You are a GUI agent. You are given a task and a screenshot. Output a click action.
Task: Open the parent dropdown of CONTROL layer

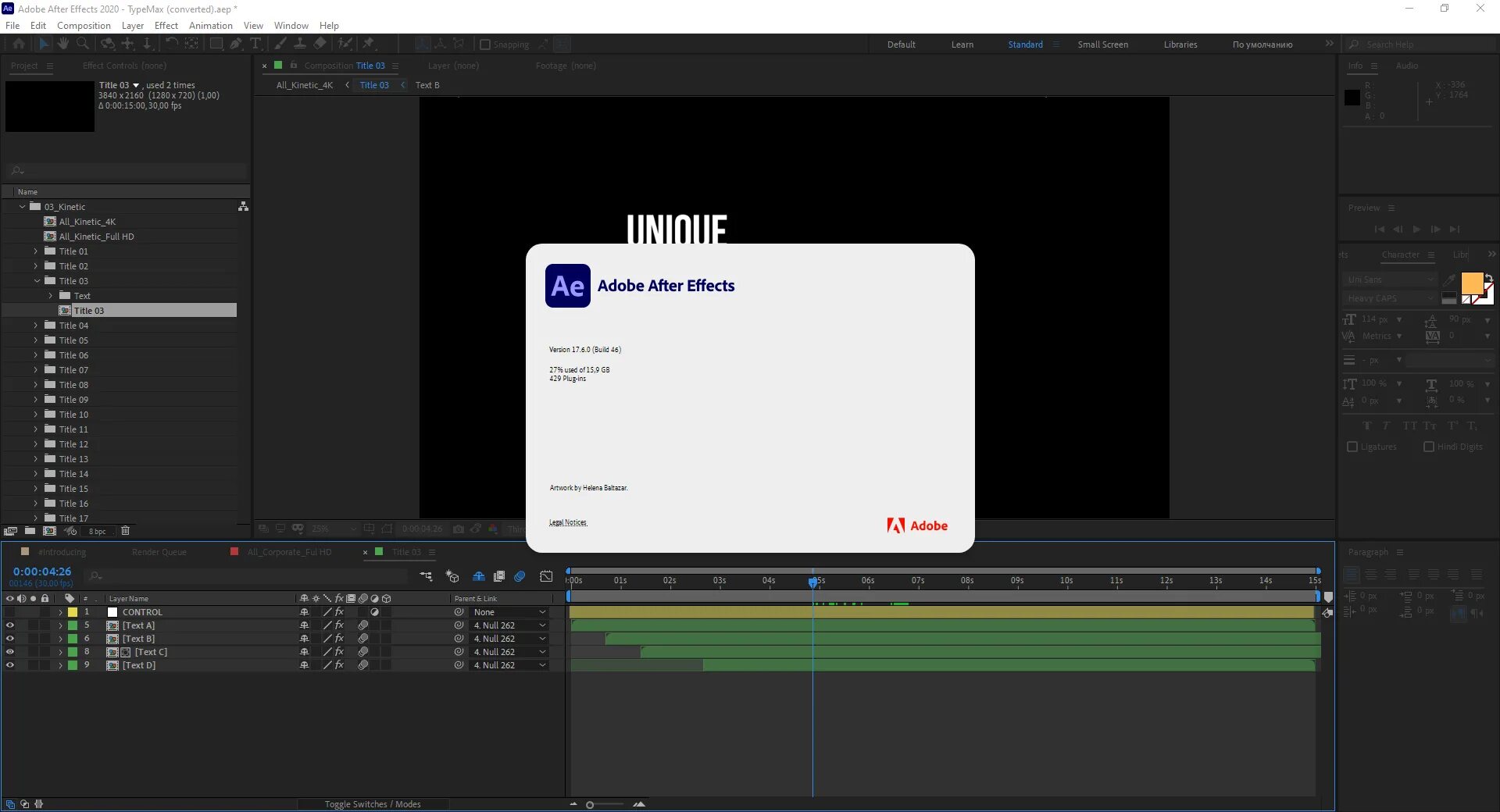click(509, 612)
